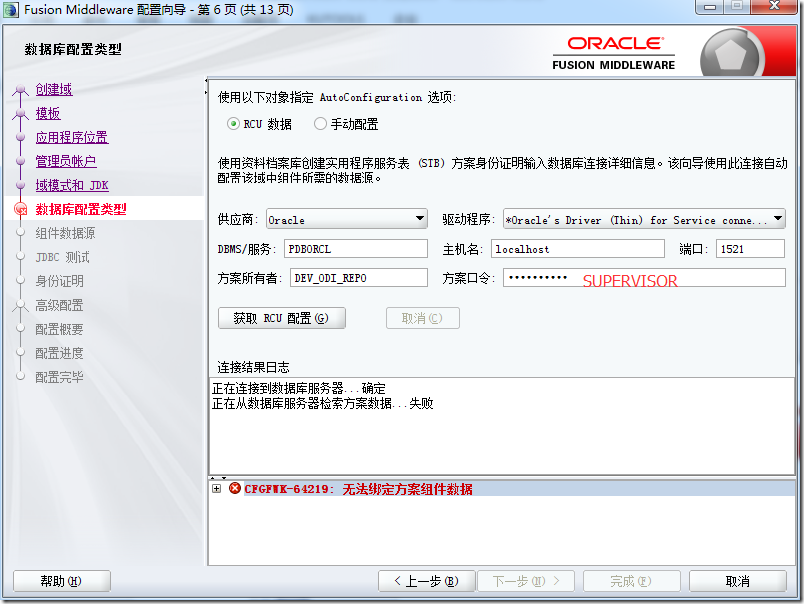The image size is (804, 604).
Task: Click the step bullet icon beside 高级配置
Action: 21,306
